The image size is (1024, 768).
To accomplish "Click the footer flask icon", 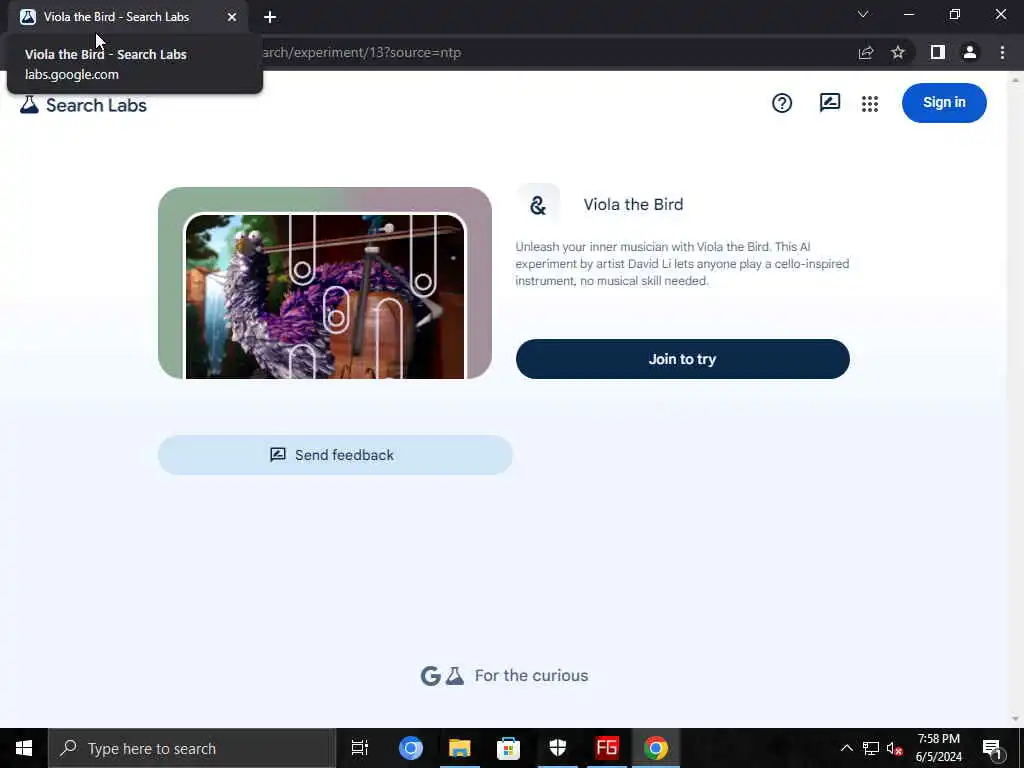I will (455, 676).
